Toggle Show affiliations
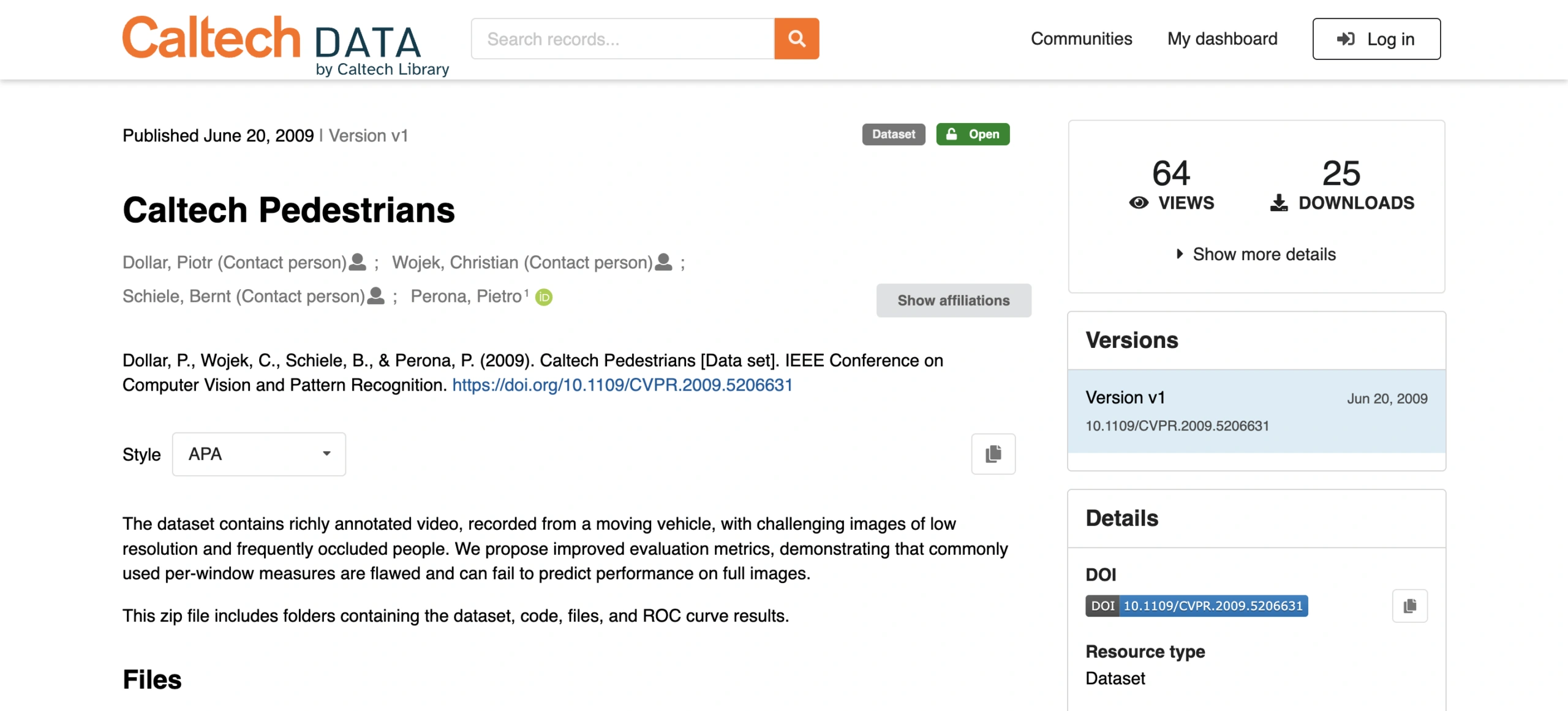This screenshot has width=1568, height=711. [x=954, y=300]
